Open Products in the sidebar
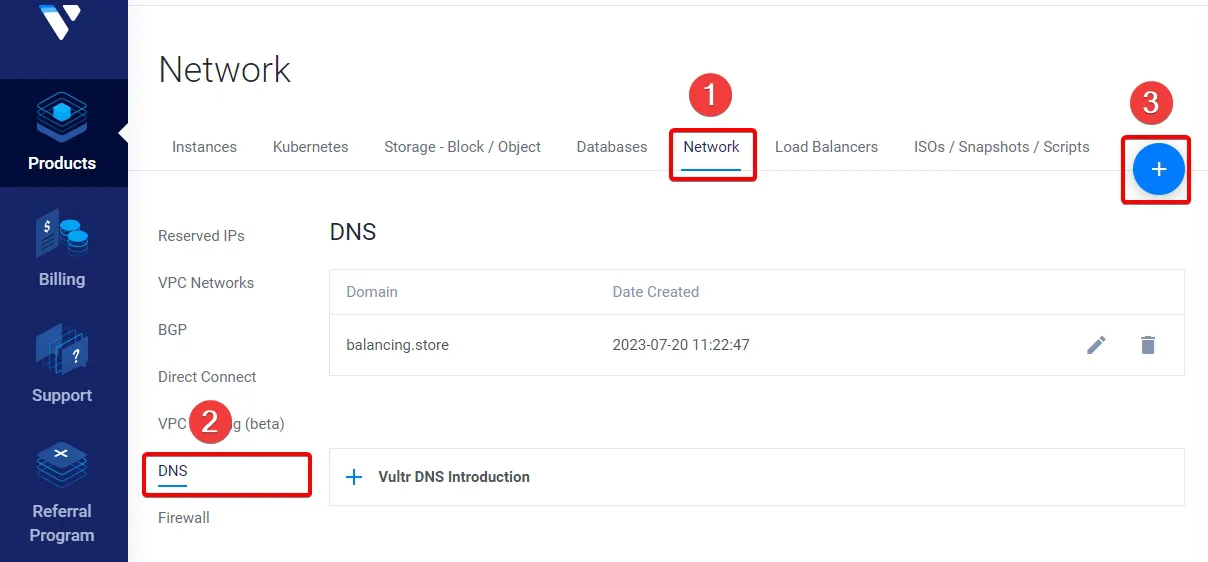The width and height of the screenshot is (1208, 562). 62,133
